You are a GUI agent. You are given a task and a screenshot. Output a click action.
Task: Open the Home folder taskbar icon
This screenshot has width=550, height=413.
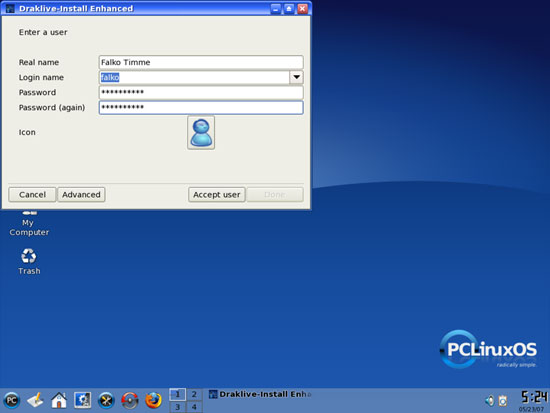coord(59,400)
